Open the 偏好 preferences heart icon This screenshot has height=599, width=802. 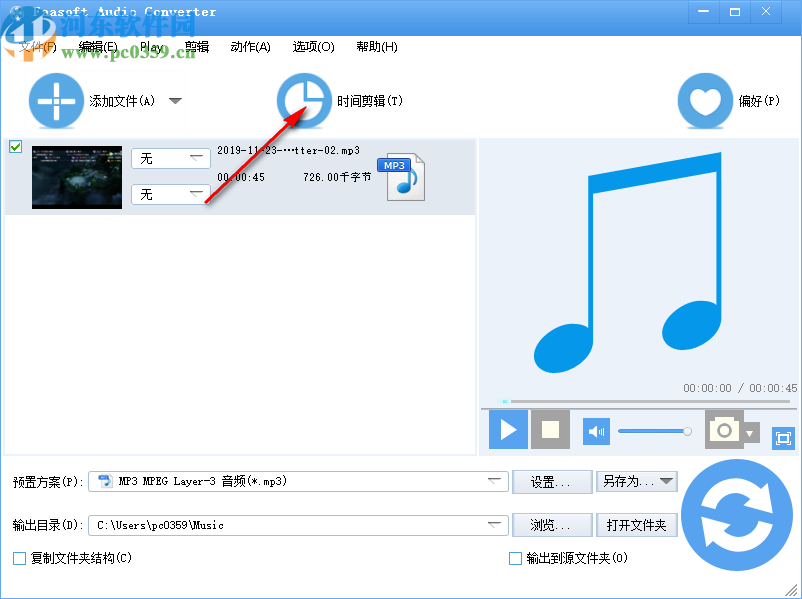point(705,100)
